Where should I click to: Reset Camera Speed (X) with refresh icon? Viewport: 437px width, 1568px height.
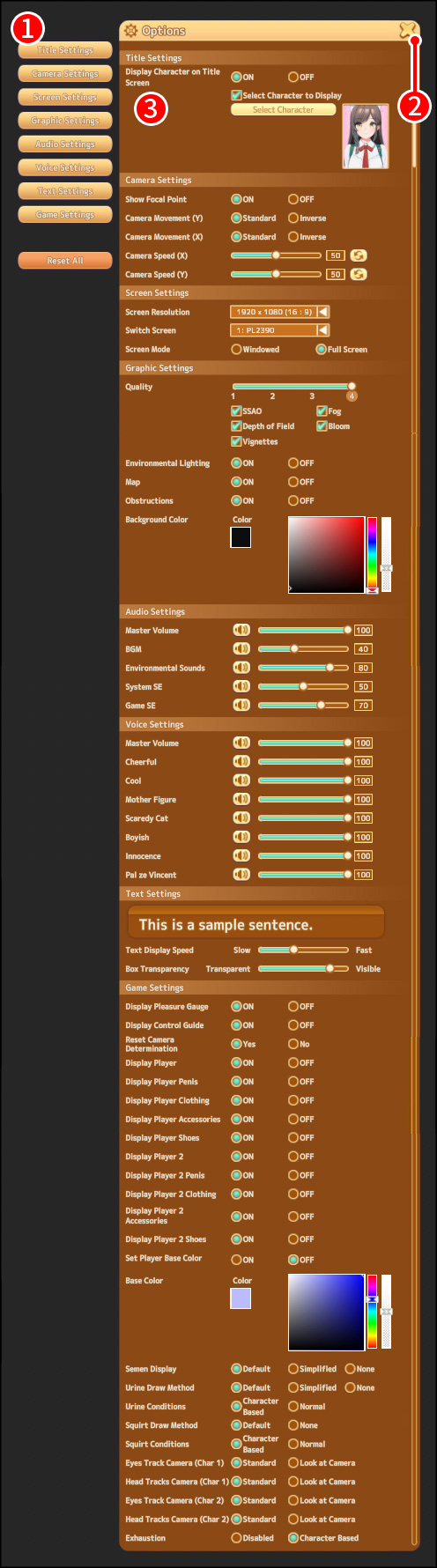(358, 255)
